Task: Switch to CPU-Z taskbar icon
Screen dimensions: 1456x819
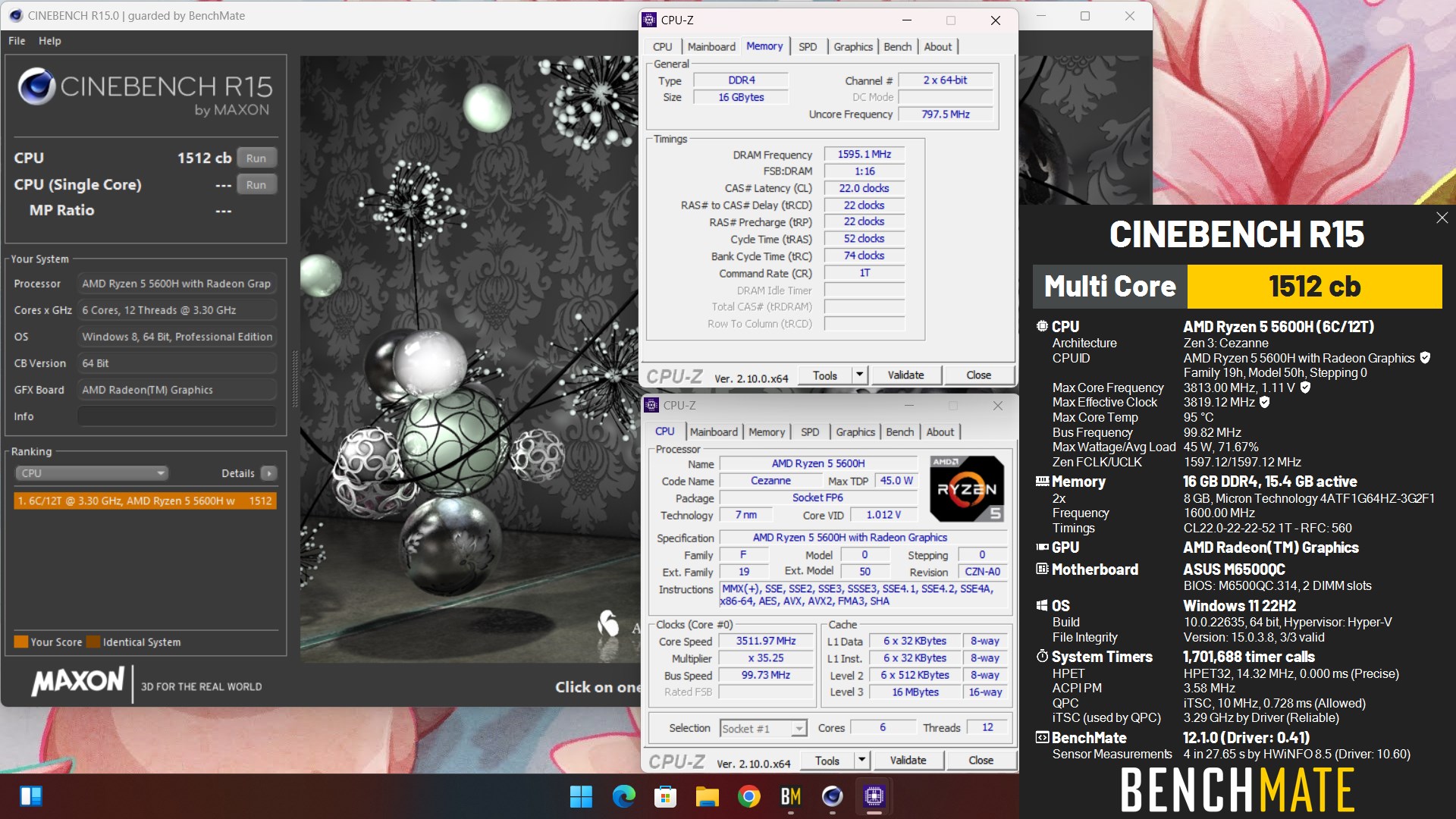Action: point(874,796)
